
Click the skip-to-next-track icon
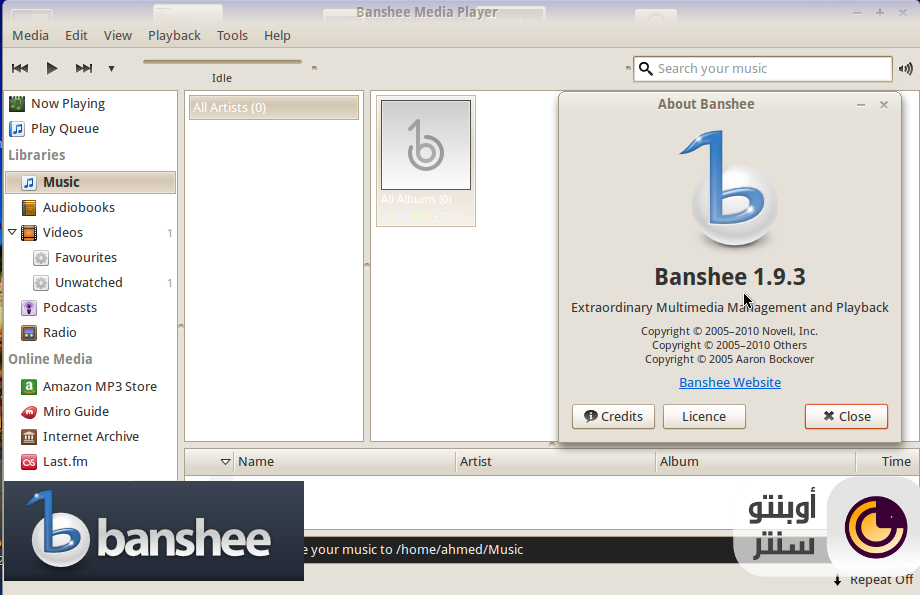point(84,68)
